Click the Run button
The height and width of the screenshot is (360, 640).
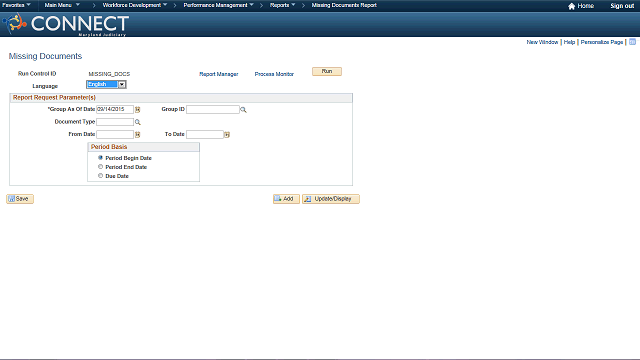[327, 71]
